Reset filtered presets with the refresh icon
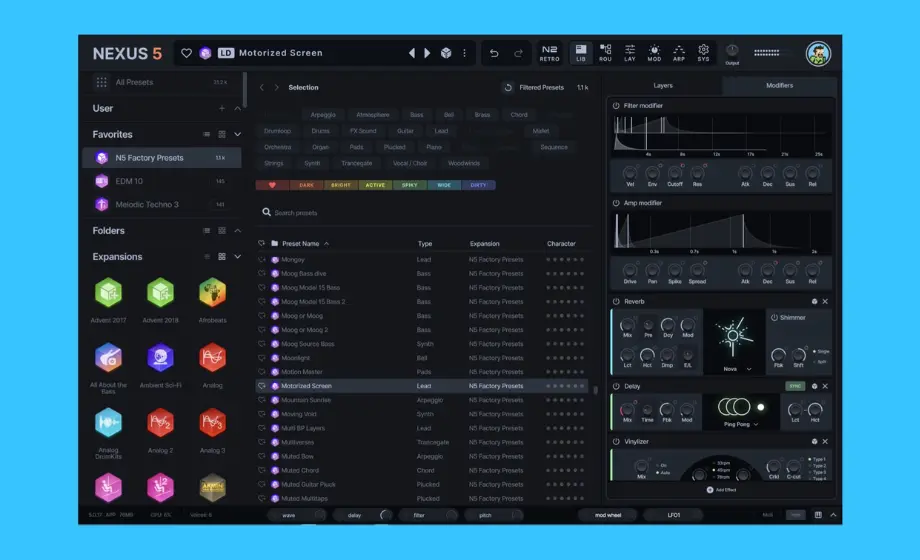 [x=508, y=87]
